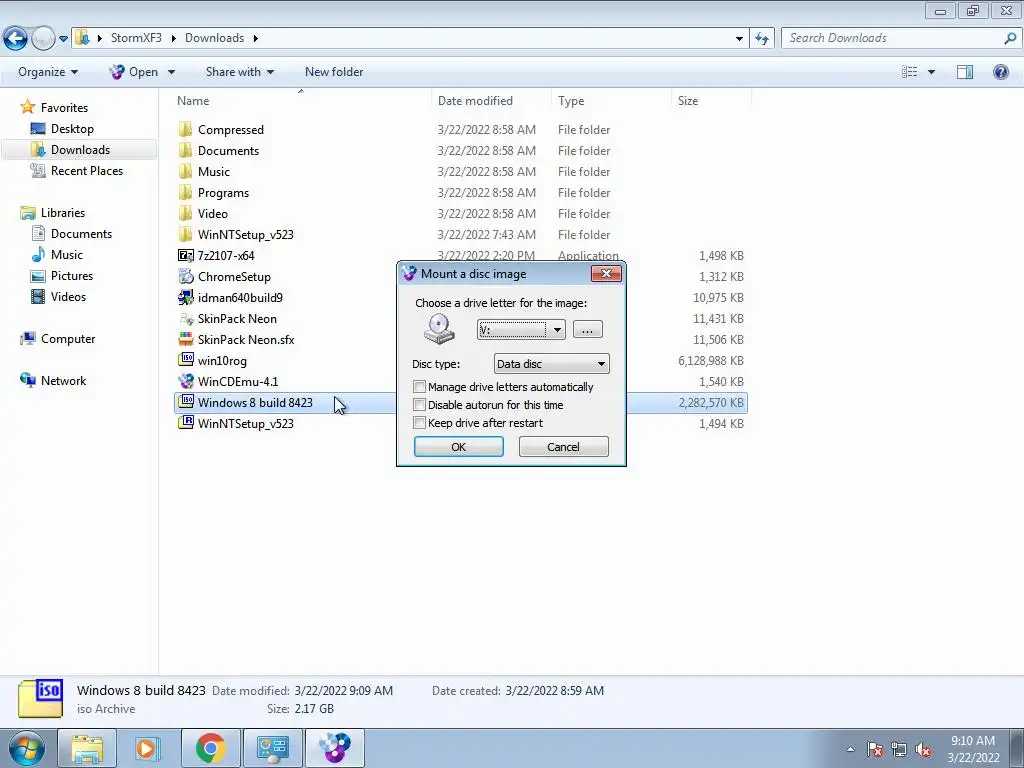Open Pictures library in sidebar

pos(72,276)
